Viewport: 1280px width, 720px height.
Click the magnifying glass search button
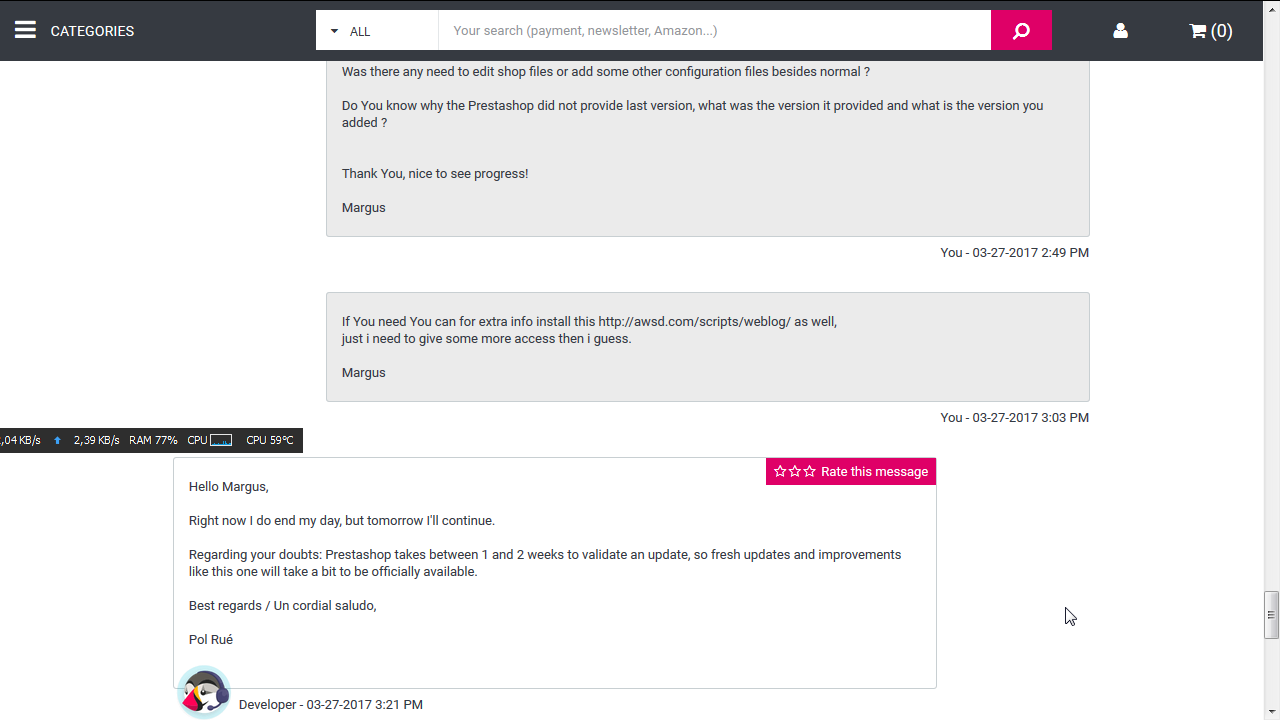click(x=1021, y=30)
